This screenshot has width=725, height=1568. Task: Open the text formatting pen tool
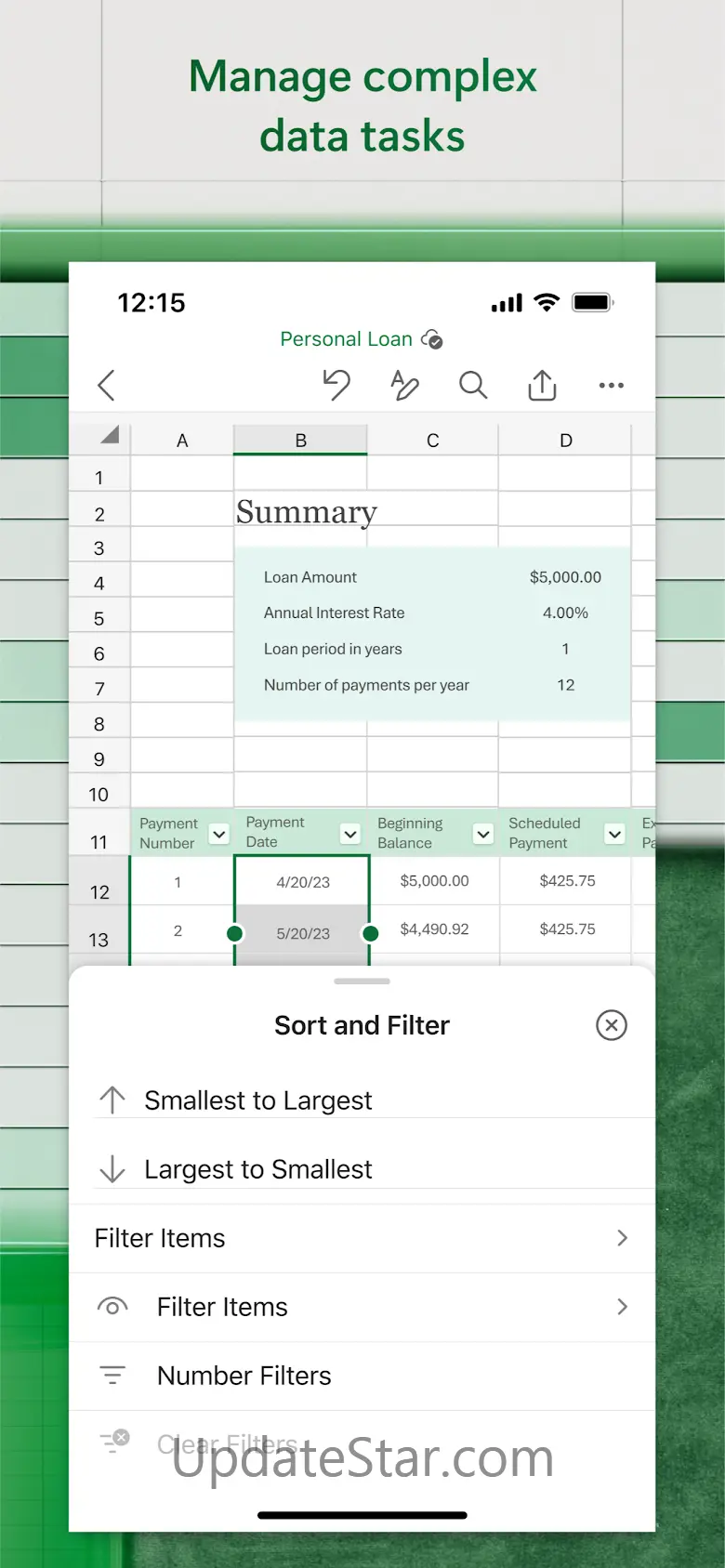pyautogui.click(x=404, y=385)
